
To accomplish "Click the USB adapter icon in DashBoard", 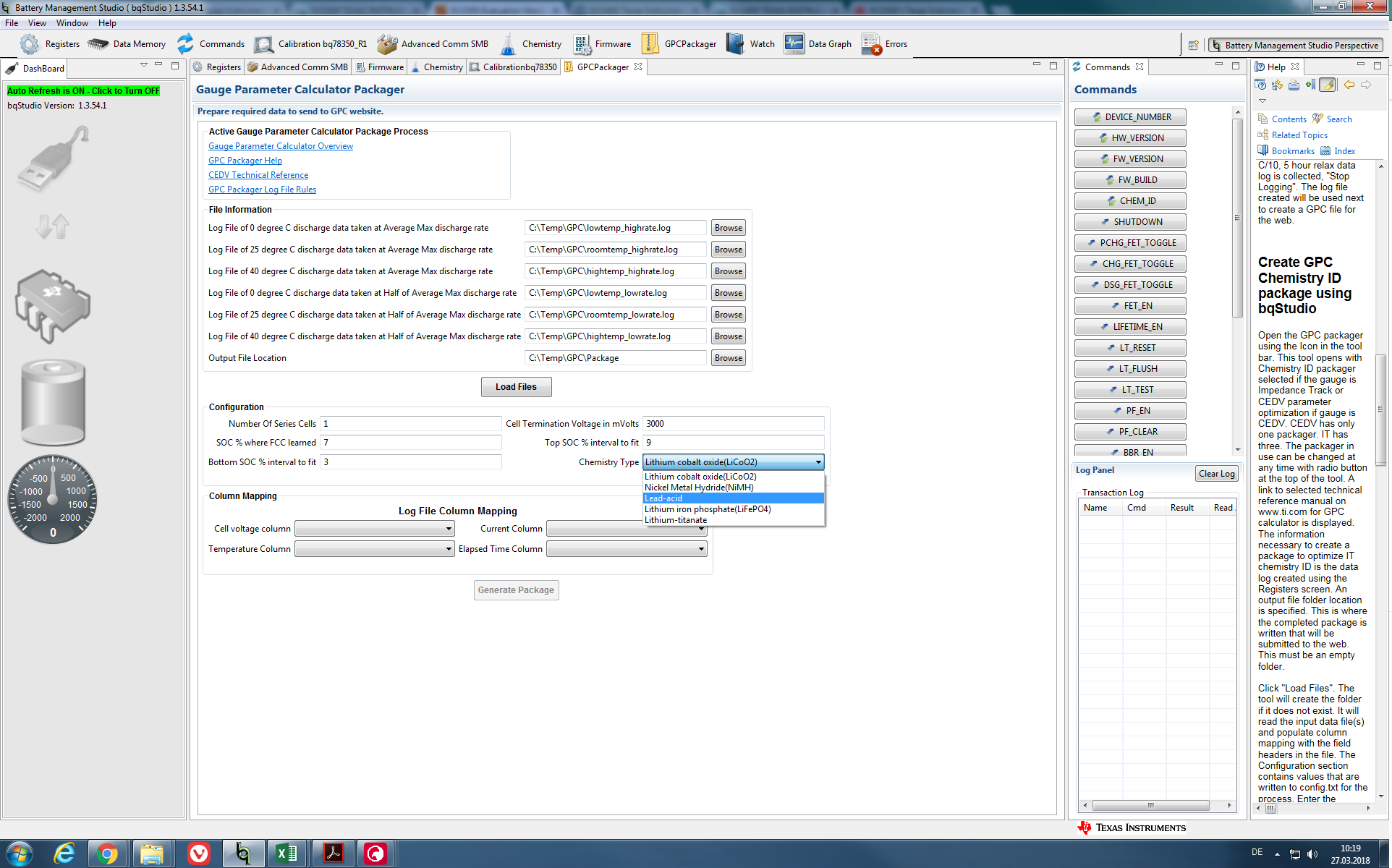I will pos(54,158).
